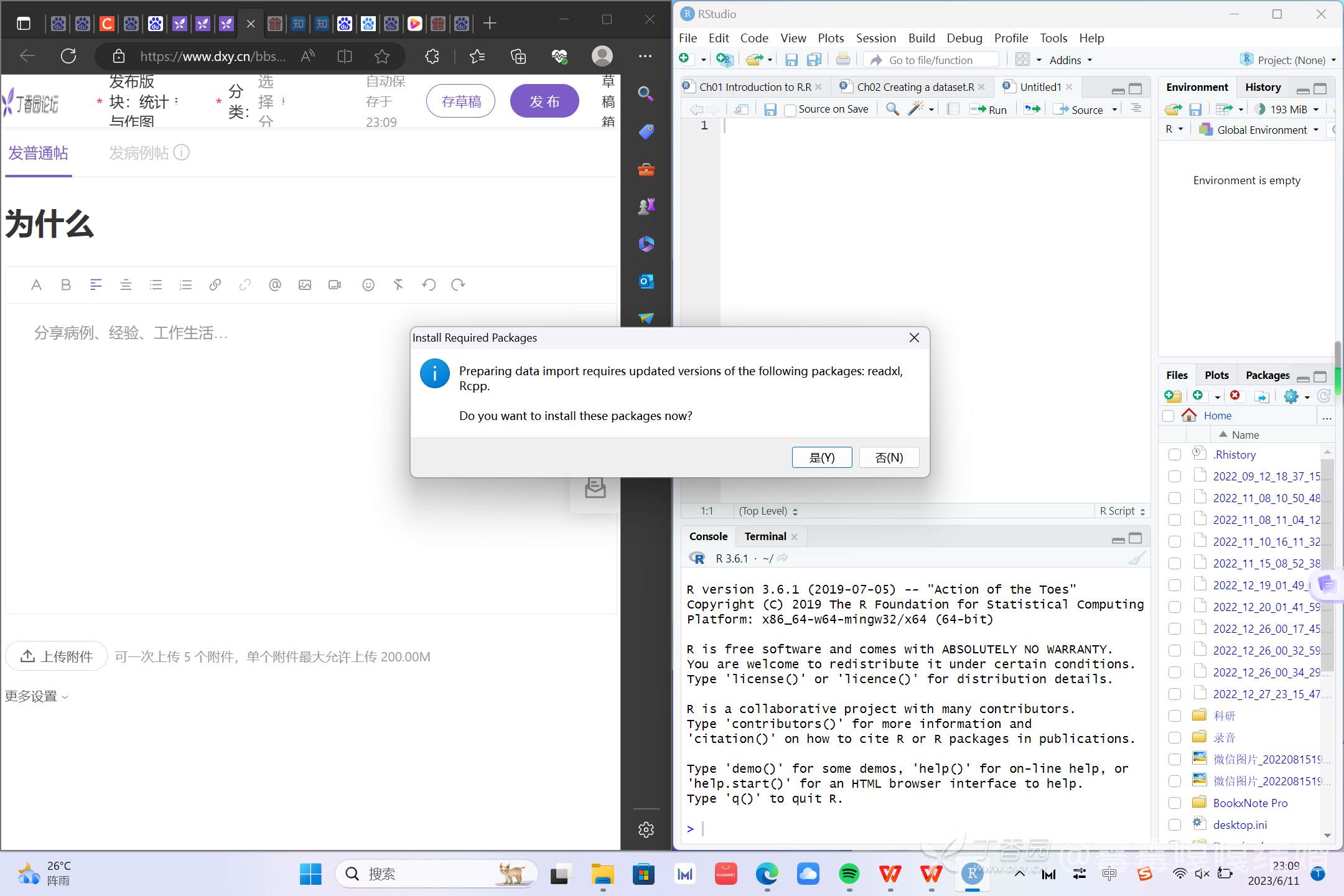Toggle Source on Save checkbox
Viewport: 1344px width, 896px height.
point(790,110)
